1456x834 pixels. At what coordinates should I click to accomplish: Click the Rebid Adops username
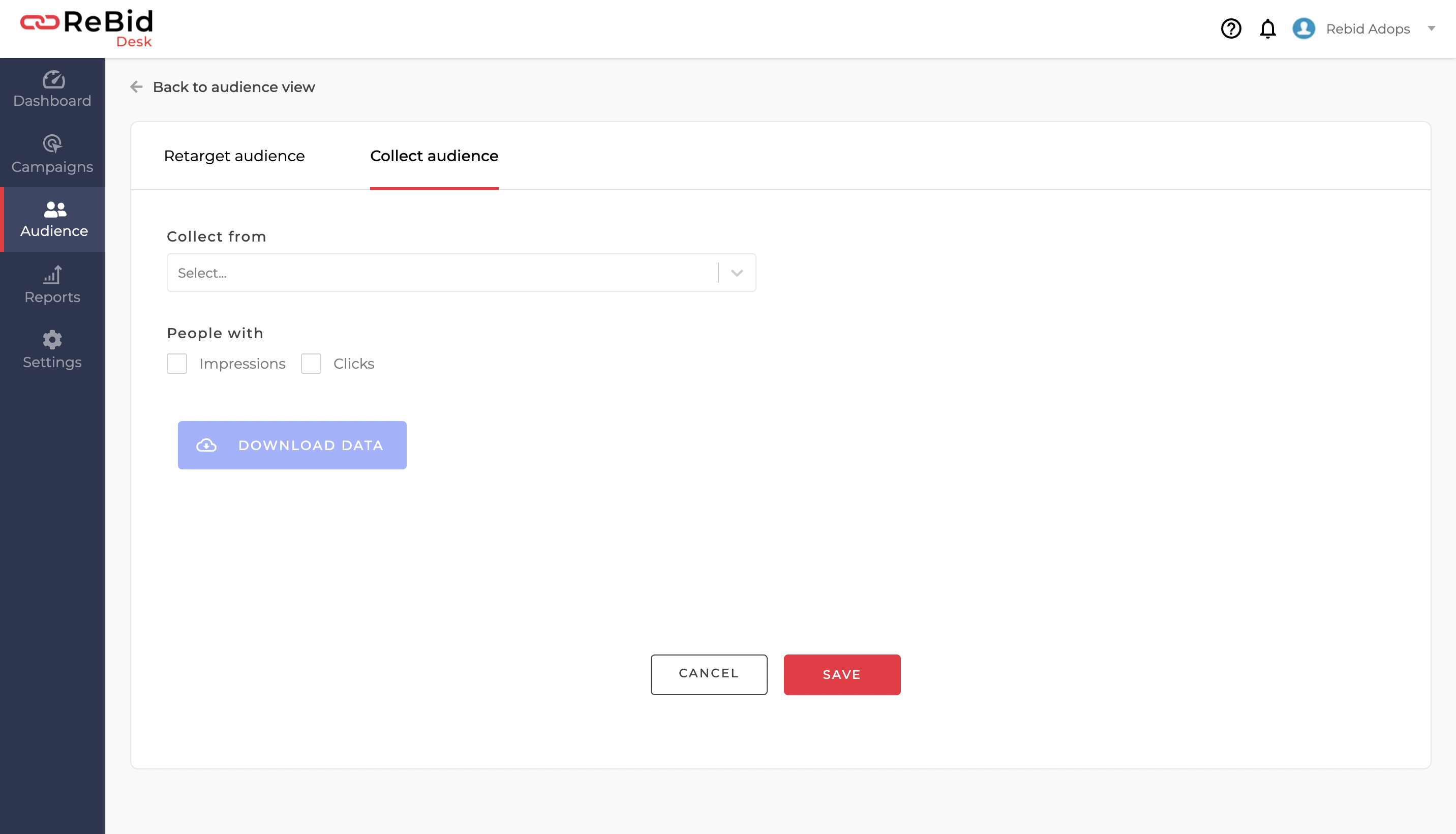tap(1368, 29)
